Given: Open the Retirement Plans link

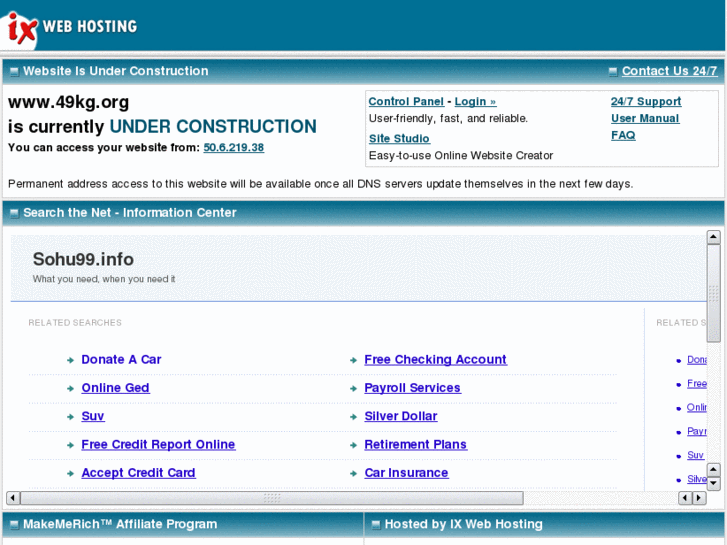Looking at the screenshot, I should point(415,444).
